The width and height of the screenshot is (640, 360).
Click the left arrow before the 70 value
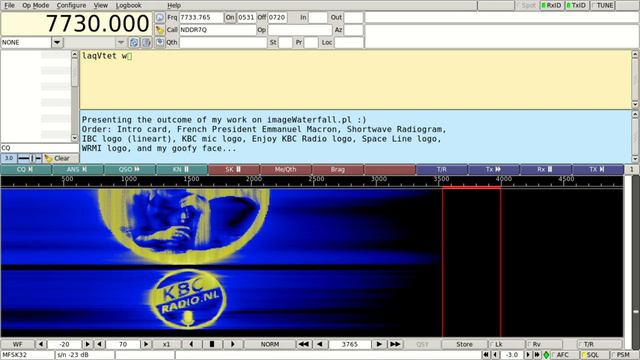(x=99, y=344)
